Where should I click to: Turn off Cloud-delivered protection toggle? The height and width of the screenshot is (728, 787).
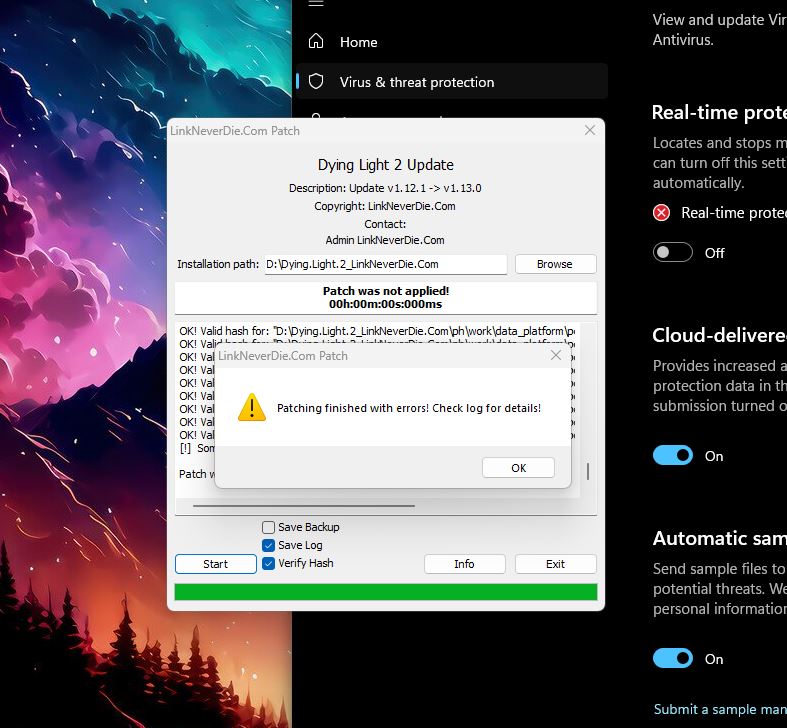coord(673,456)
